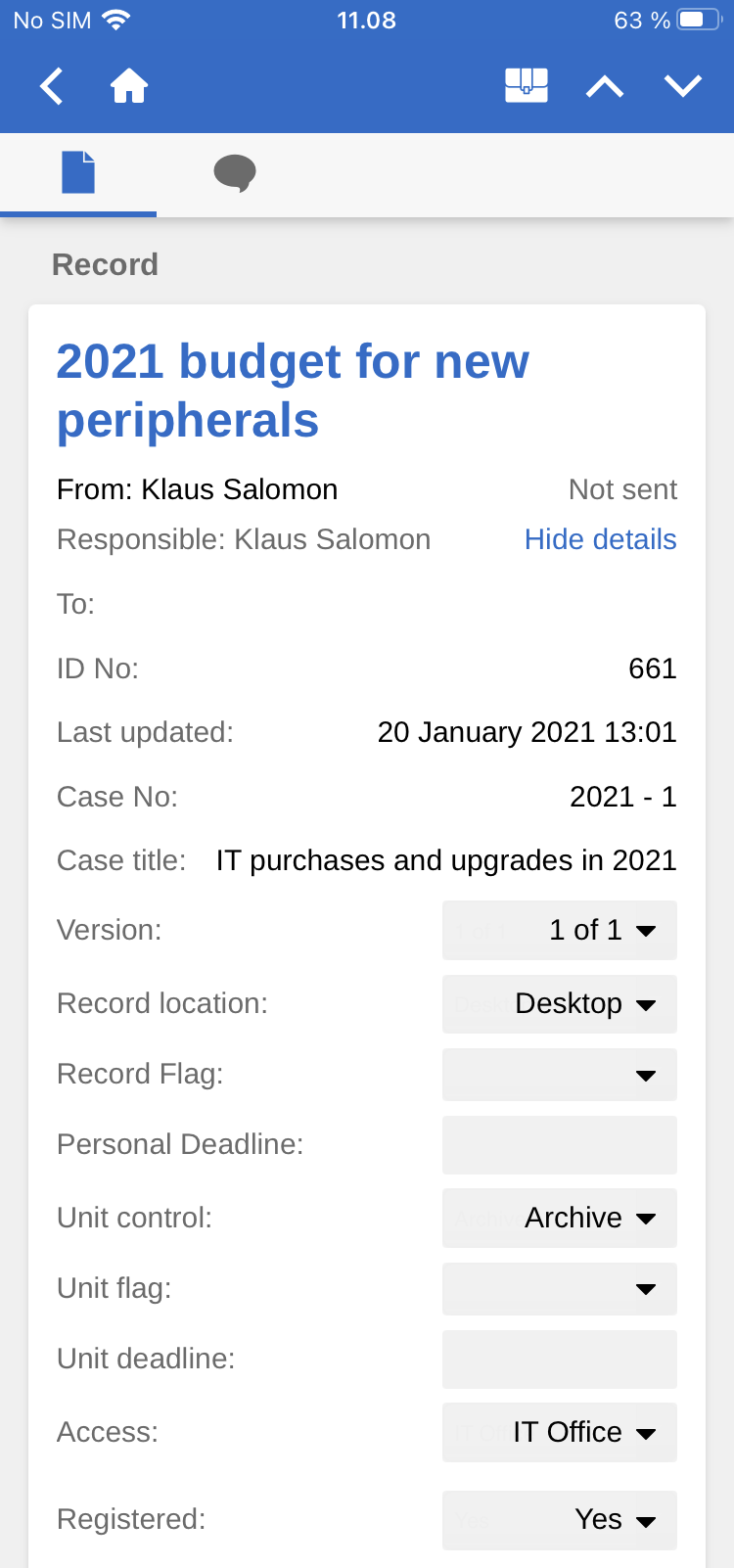734x1568 pixels.
Task: Open the Version dropdown
Action: point(559,930)
